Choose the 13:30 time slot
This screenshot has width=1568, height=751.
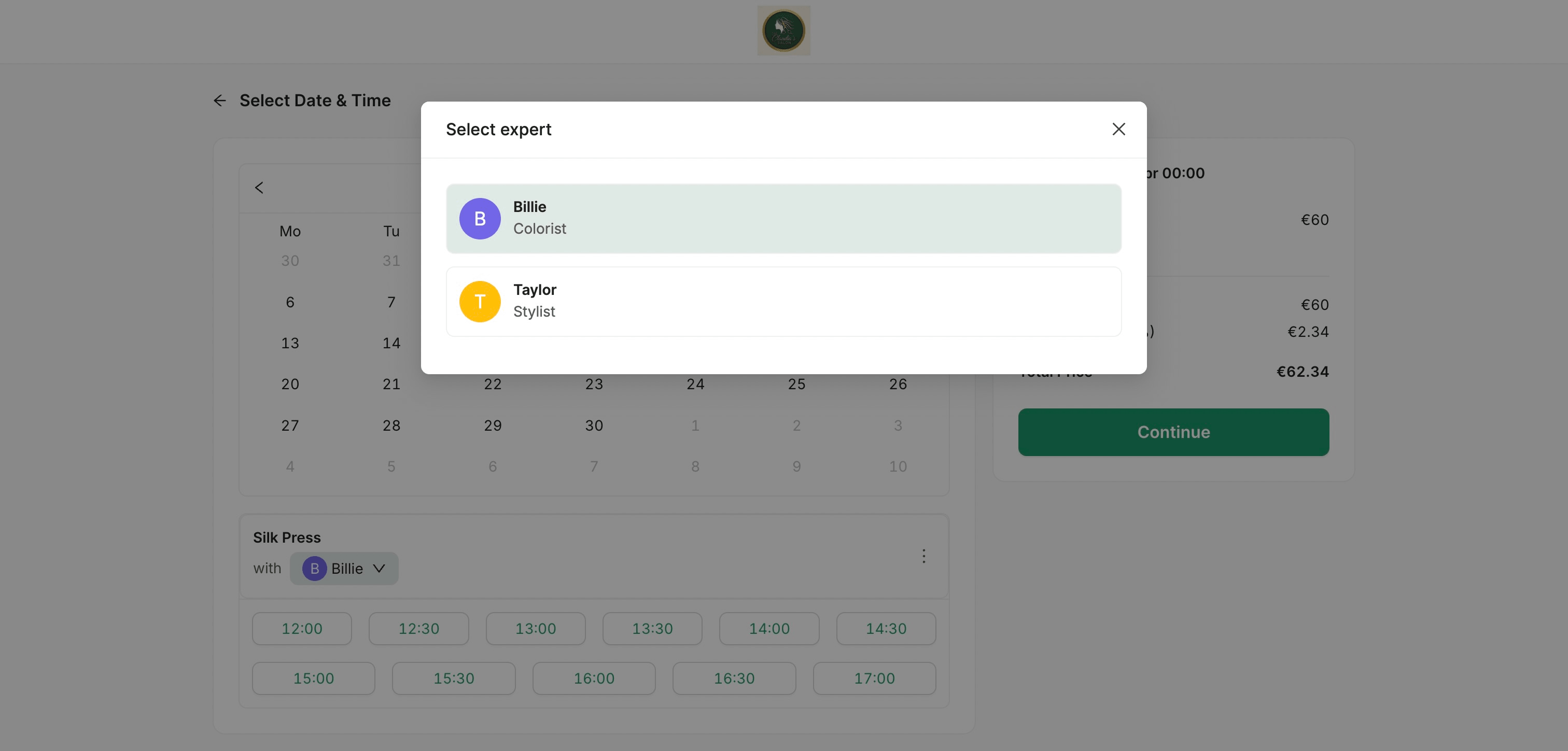652,629
